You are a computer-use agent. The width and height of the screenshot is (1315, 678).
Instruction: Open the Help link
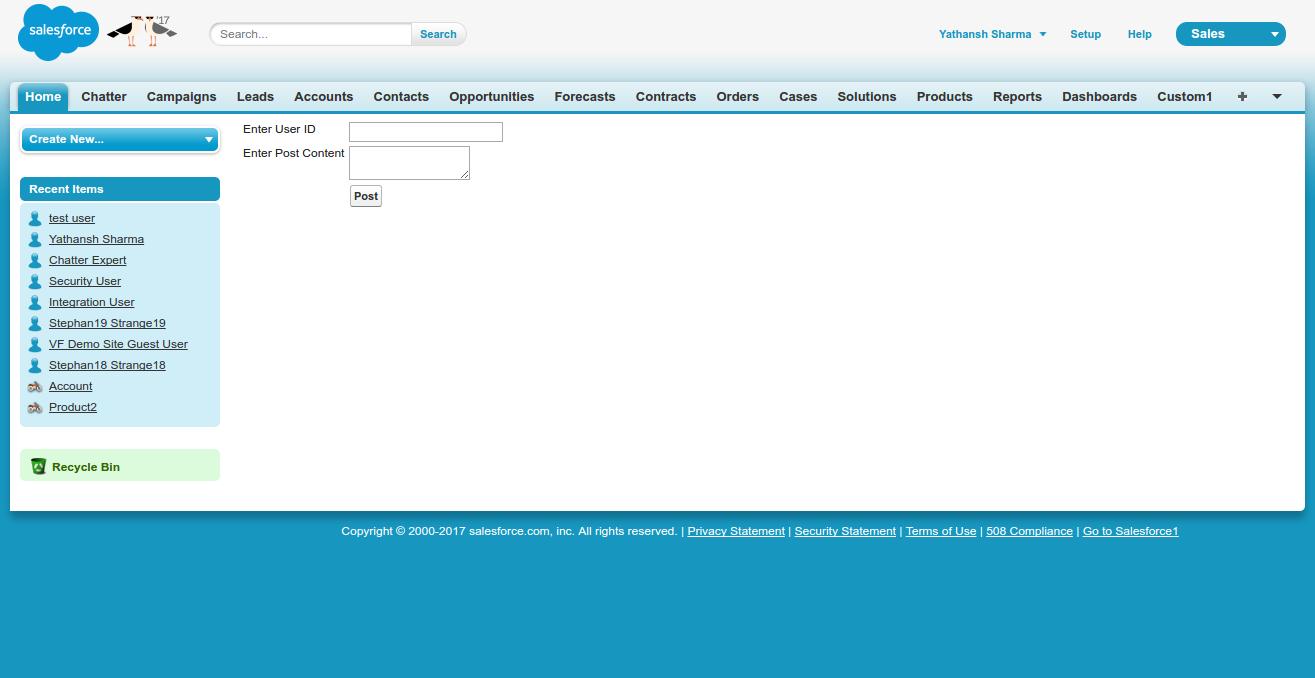tap(1139, 34)
